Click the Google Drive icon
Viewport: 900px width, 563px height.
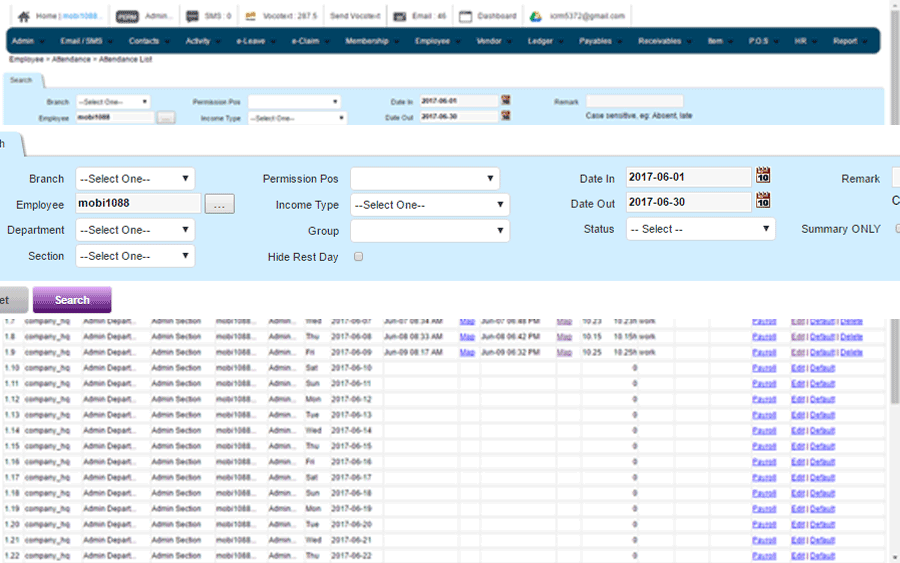click(x=535, y=17)
